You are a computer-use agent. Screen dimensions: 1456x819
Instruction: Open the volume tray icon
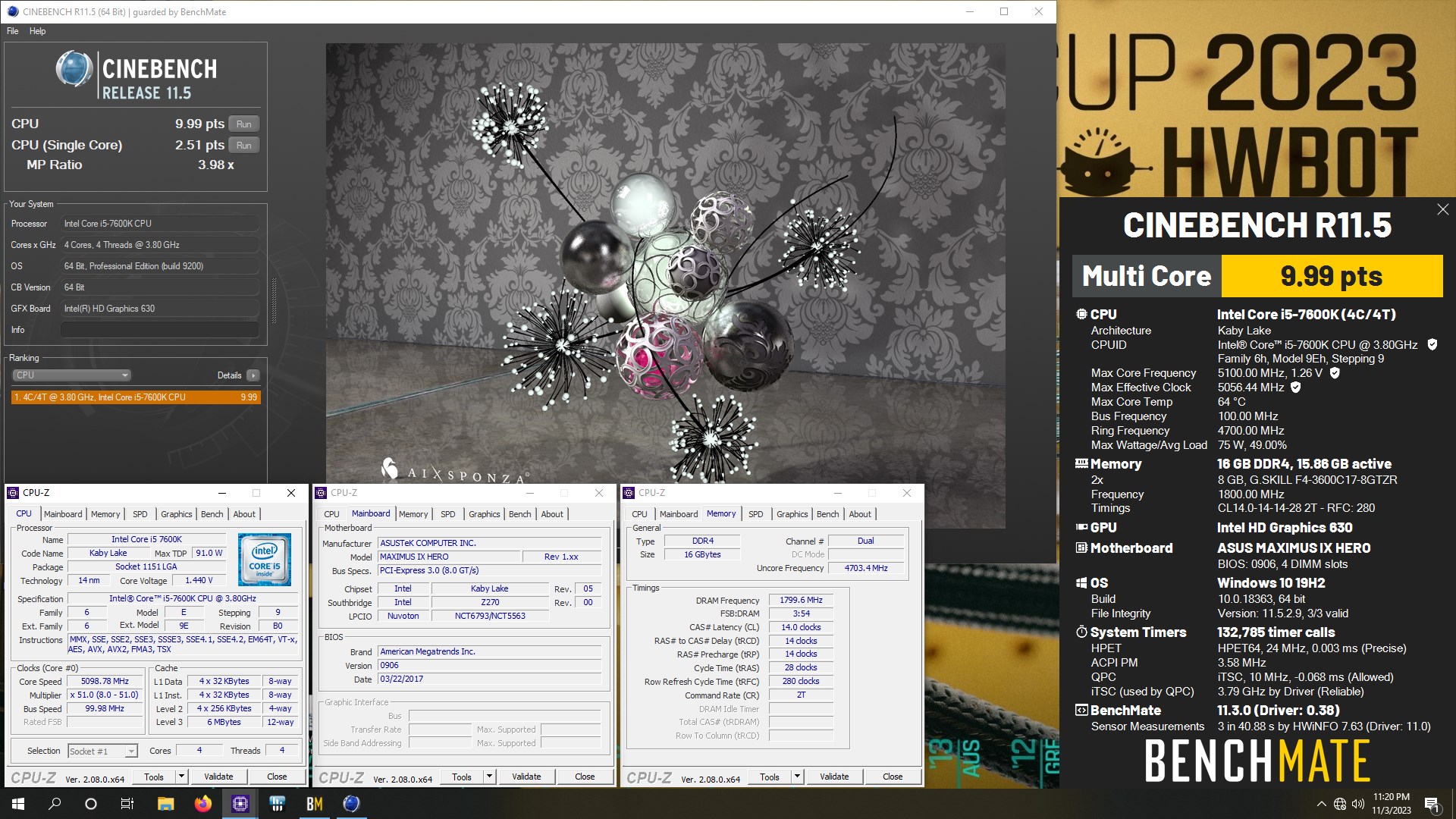coord(1358,804)
